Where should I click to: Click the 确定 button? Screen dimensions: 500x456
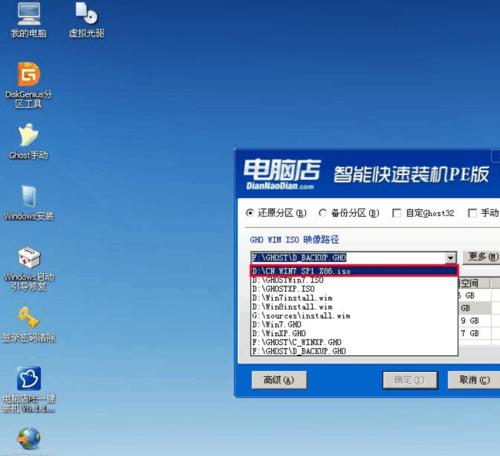click(410, 380)
